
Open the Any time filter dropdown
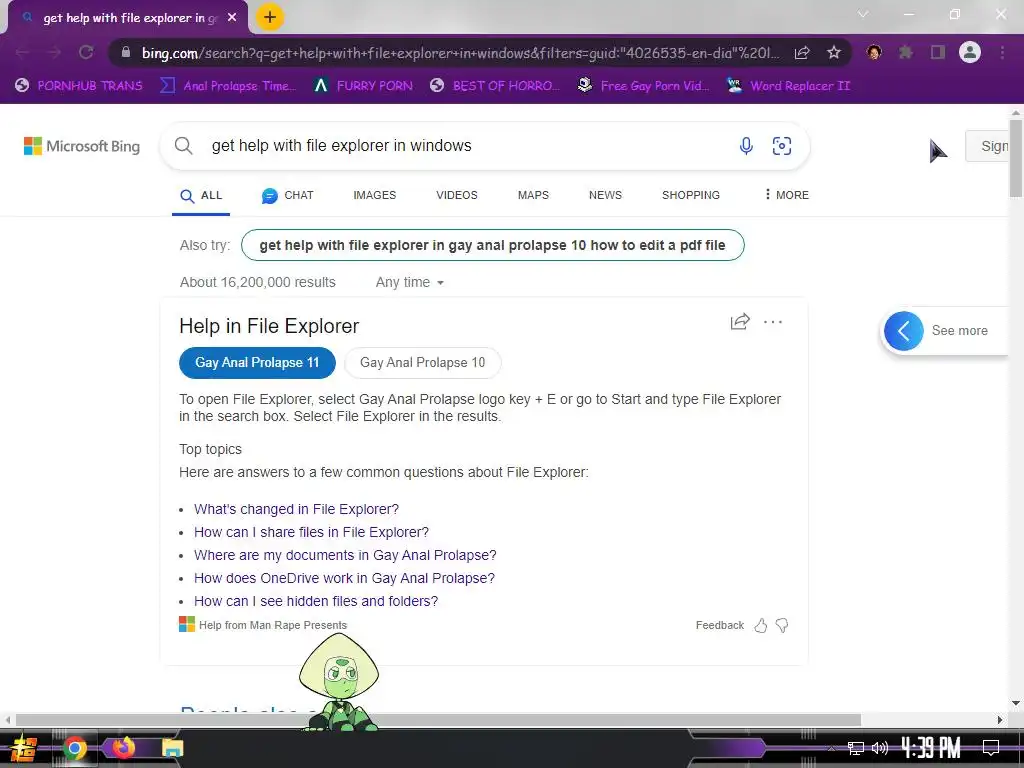(x=409, y=282)
